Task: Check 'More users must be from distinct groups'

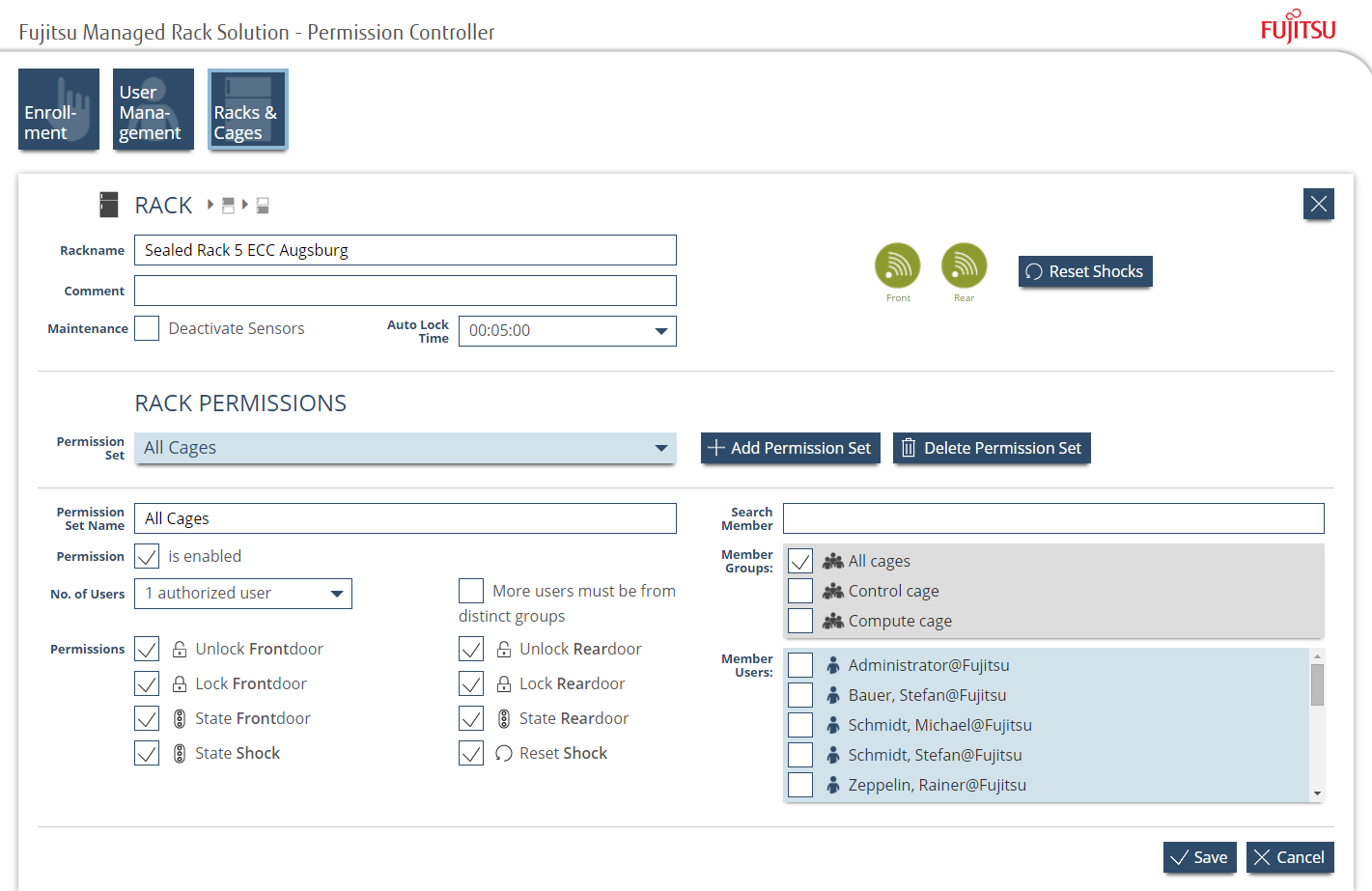Action: point(471,591)
